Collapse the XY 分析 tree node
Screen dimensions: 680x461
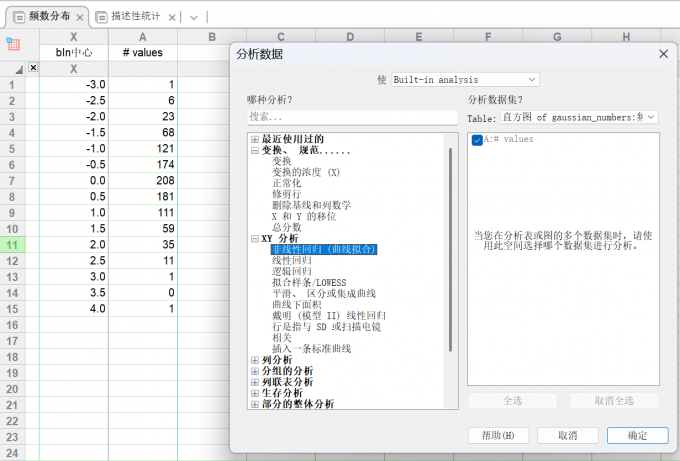pyautogui.click(x=255, y=239)
